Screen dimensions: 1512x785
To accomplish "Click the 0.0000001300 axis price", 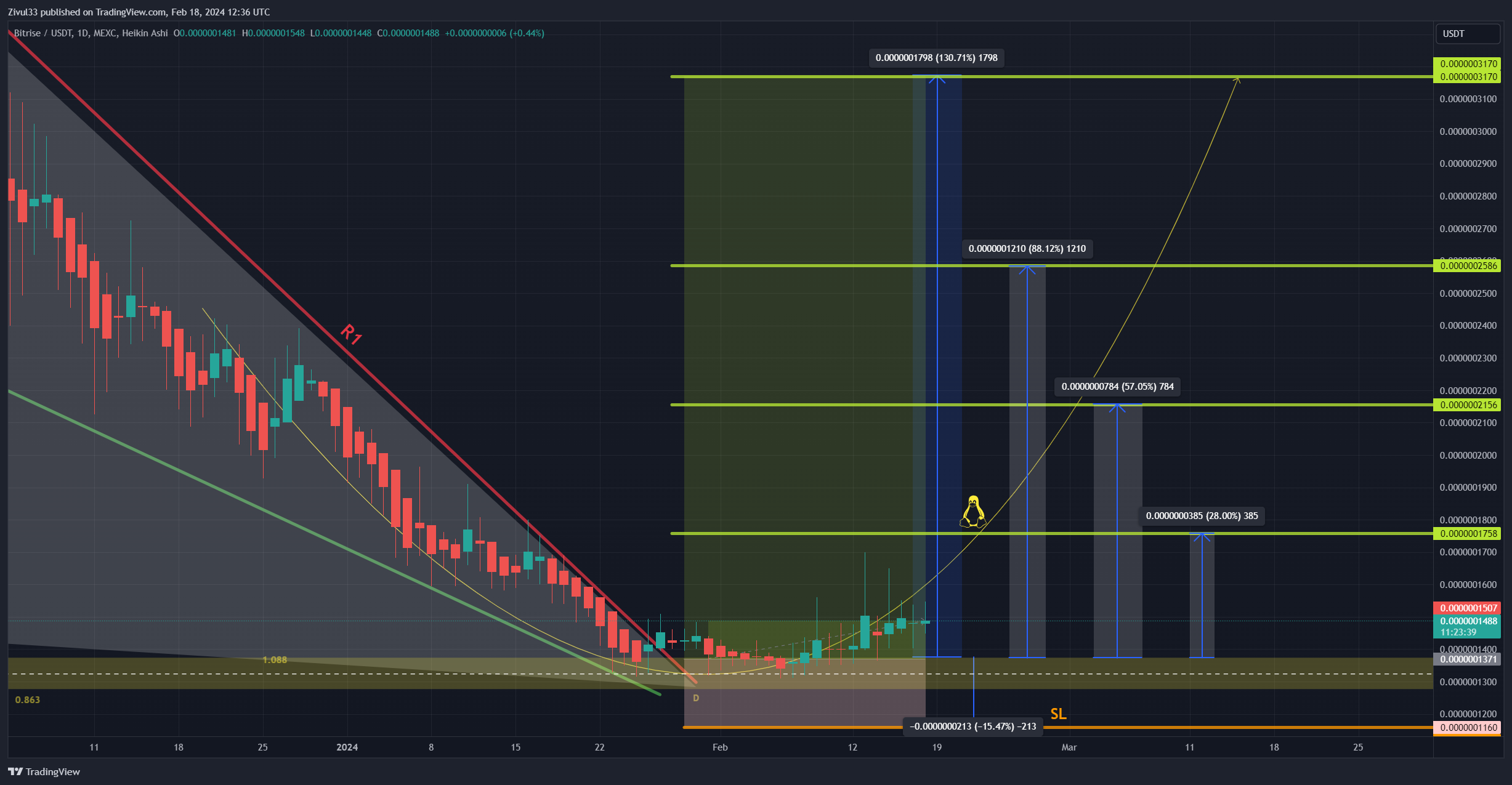I will click(1468, 682).
